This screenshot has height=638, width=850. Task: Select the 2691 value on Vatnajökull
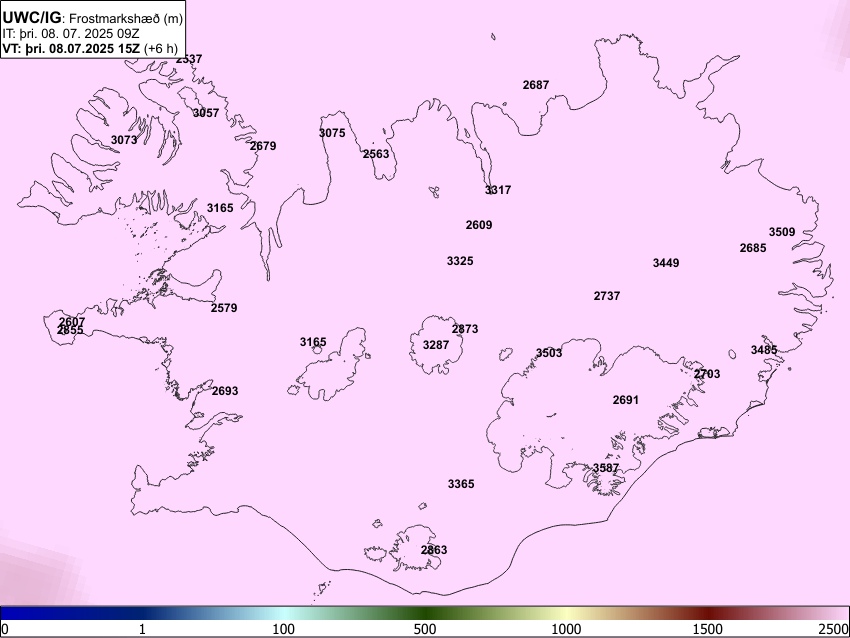(x=626, y=400)
